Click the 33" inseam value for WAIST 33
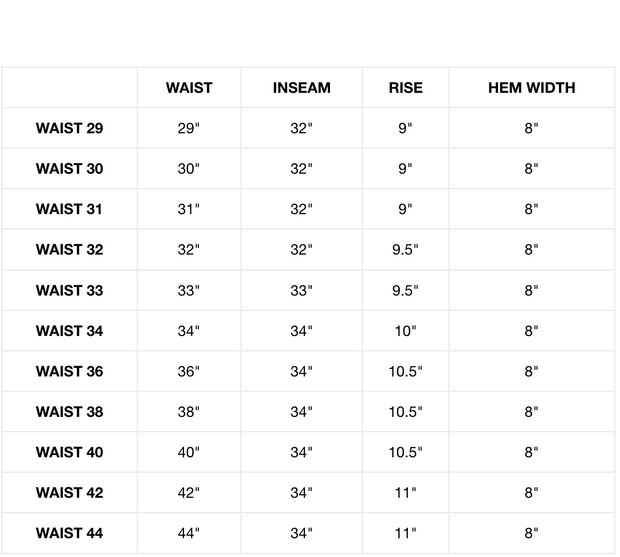The image size is (620, 557). tap(301, 290)
